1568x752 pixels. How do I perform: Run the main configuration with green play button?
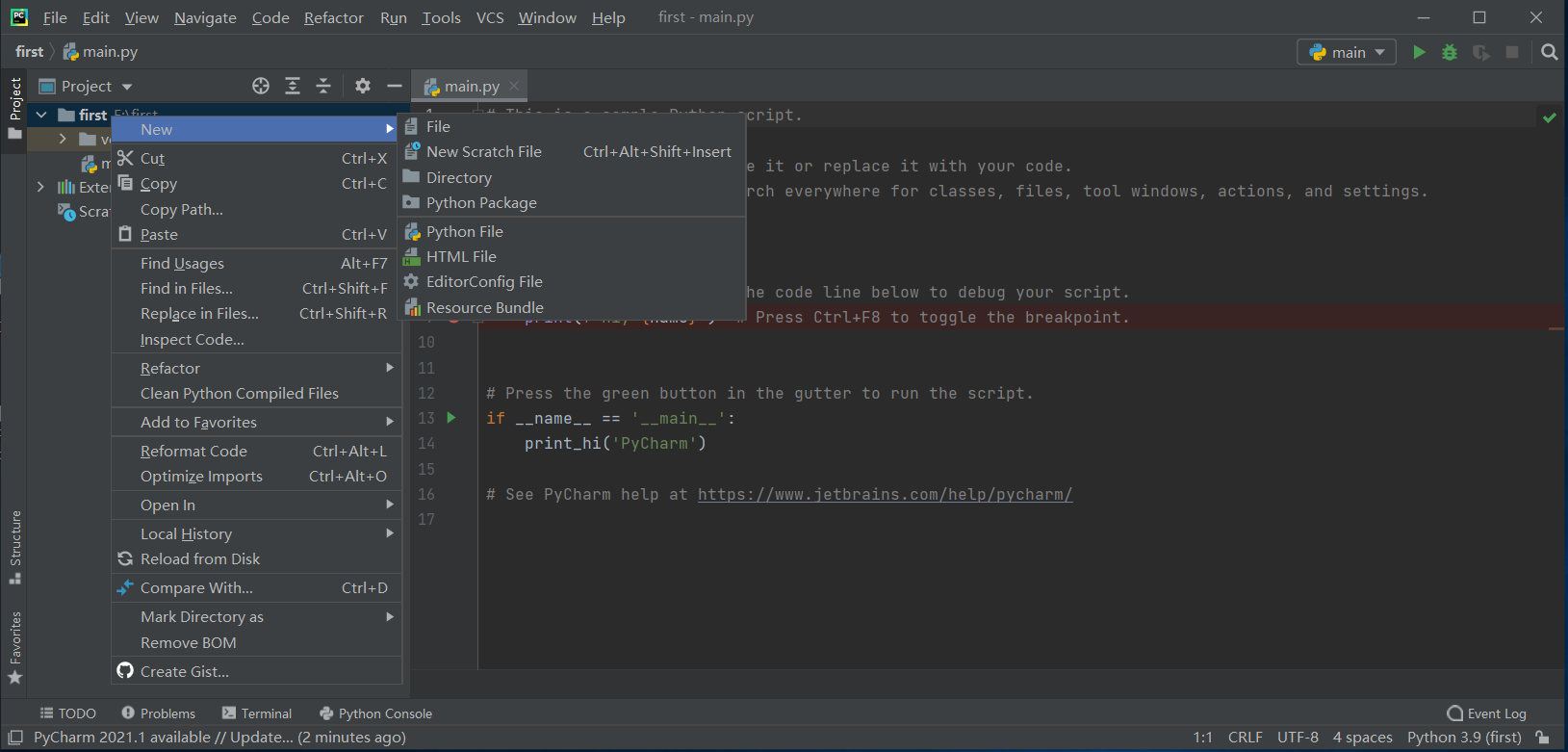[x=1419, y=52]
